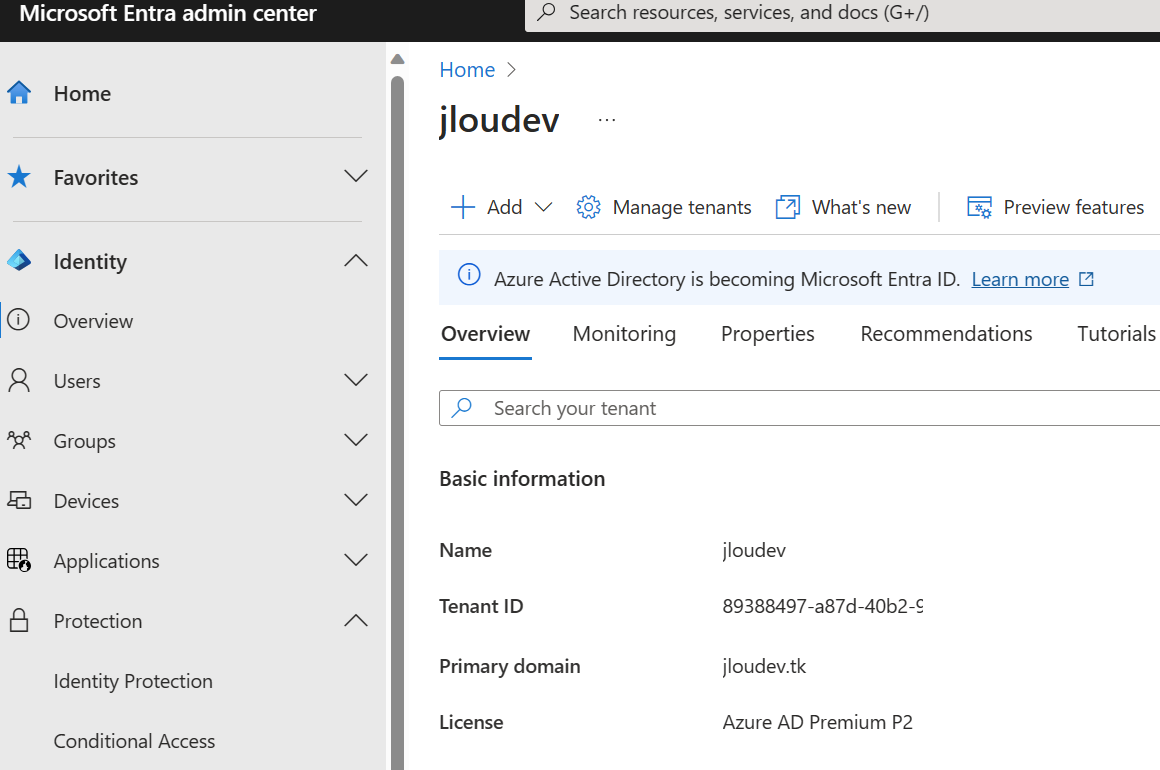This screenshot has height=770, width=1160.
Task: Switch to the Recommendations tab
Action: pyautogui.click(x=946, y=334)
